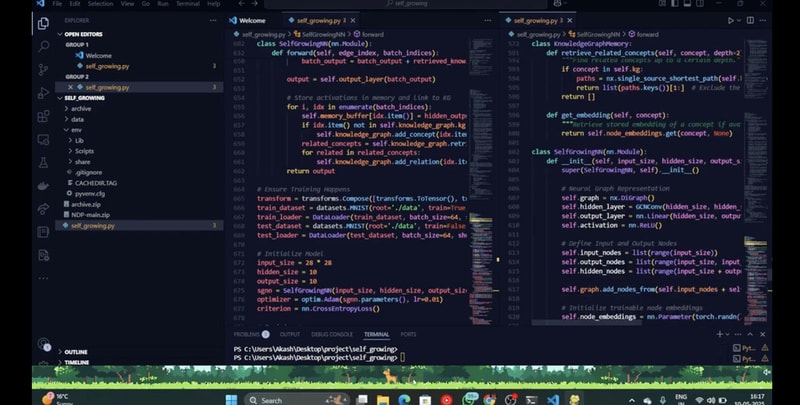The image size is (800, 405).
Task: Expand the Outline section
Action: [76, 352]
